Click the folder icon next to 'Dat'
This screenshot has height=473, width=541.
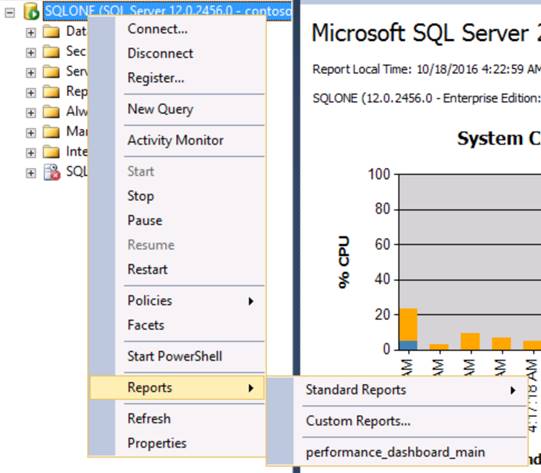[x=51, y=32]
